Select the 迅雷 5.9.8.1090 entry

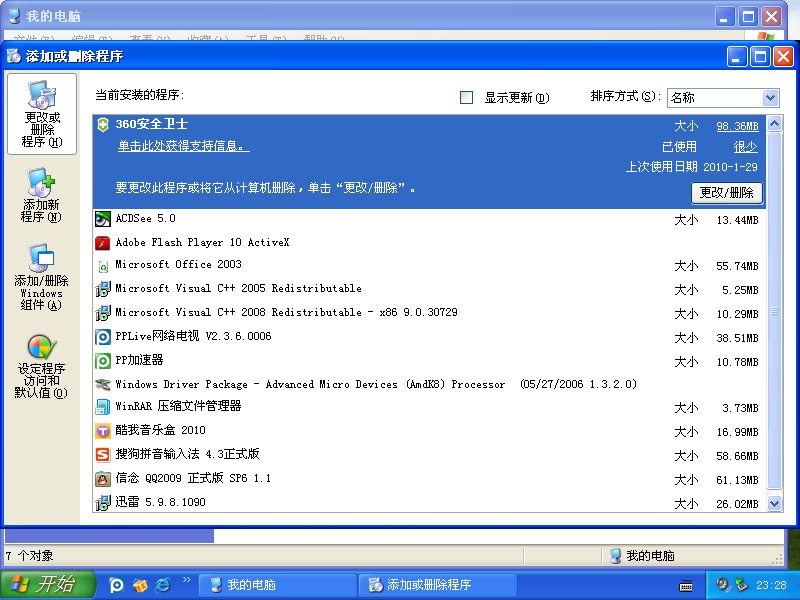(429, 503)
